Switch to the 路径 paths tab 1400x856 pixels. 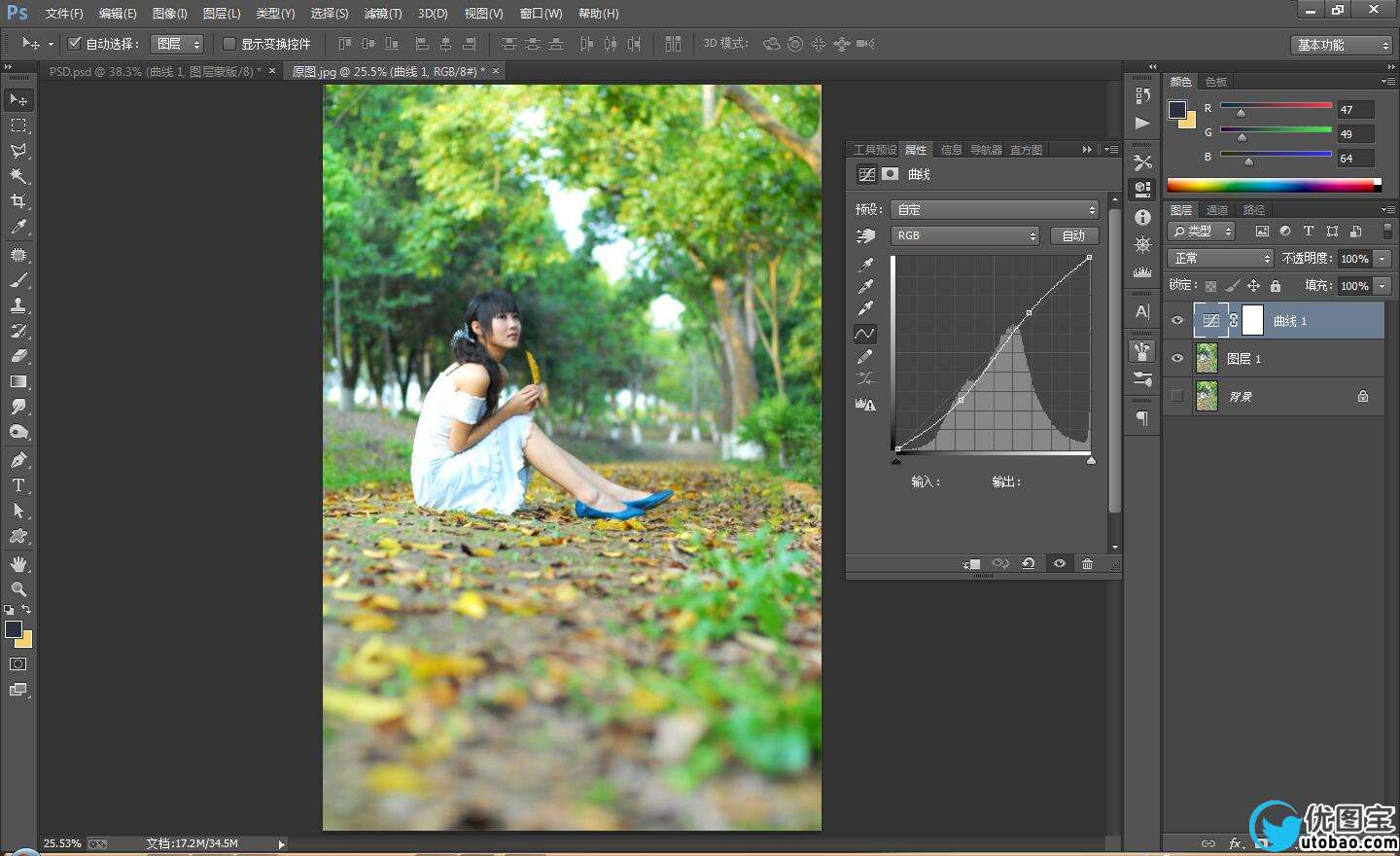pyautogui.click(x=1254, y=210)
